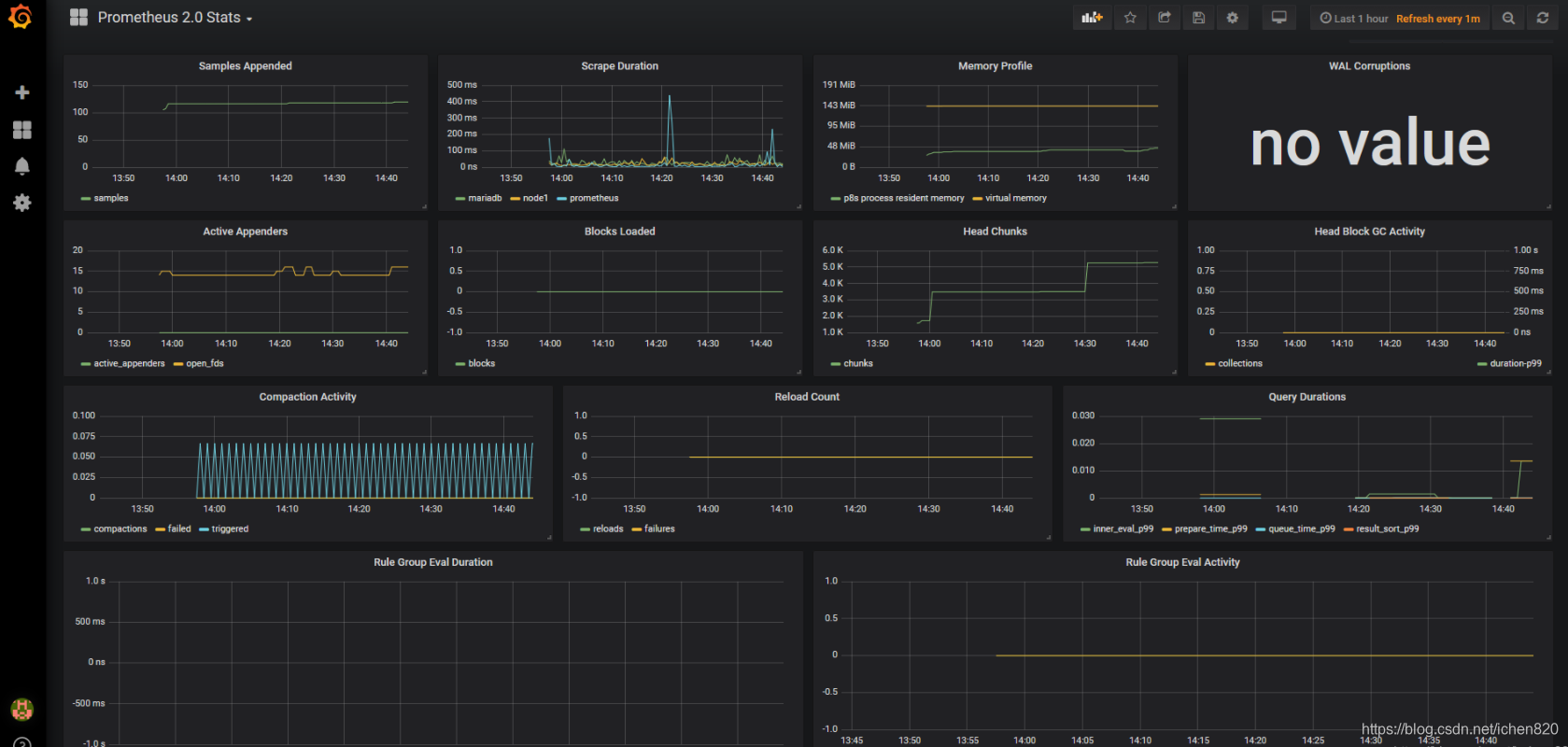The height and width of the screenshot is (747, 1568).
Task: Toggle p8s process resident memory legend series
Action: 904,198
